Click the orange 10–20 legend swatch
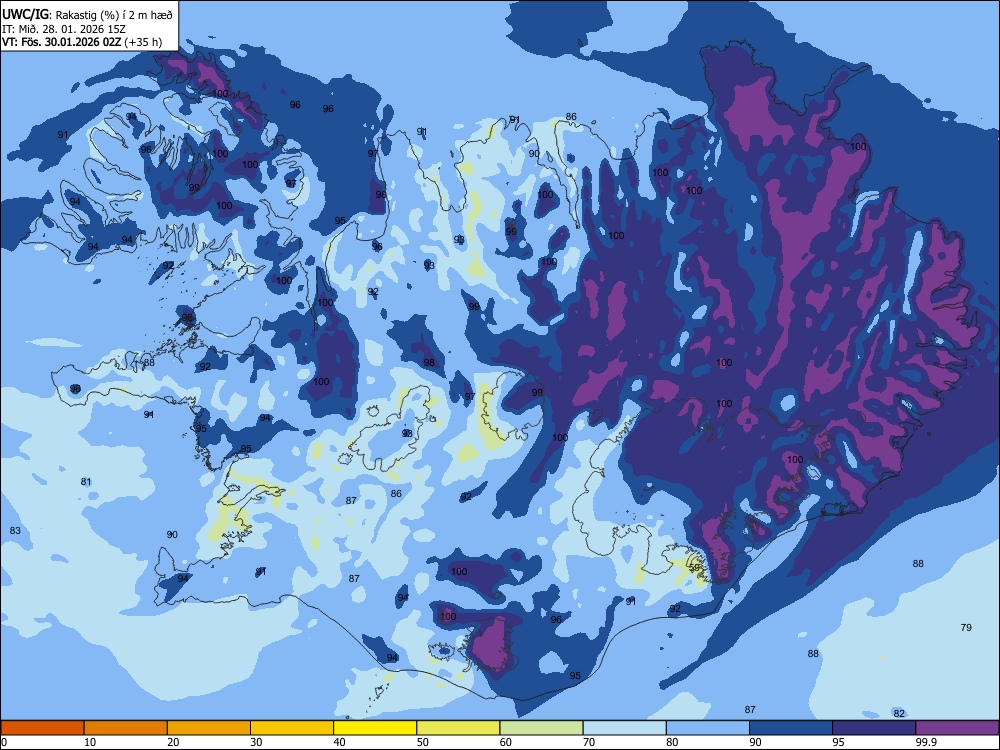Screen dimensions: 1000x750 (126, 728)
